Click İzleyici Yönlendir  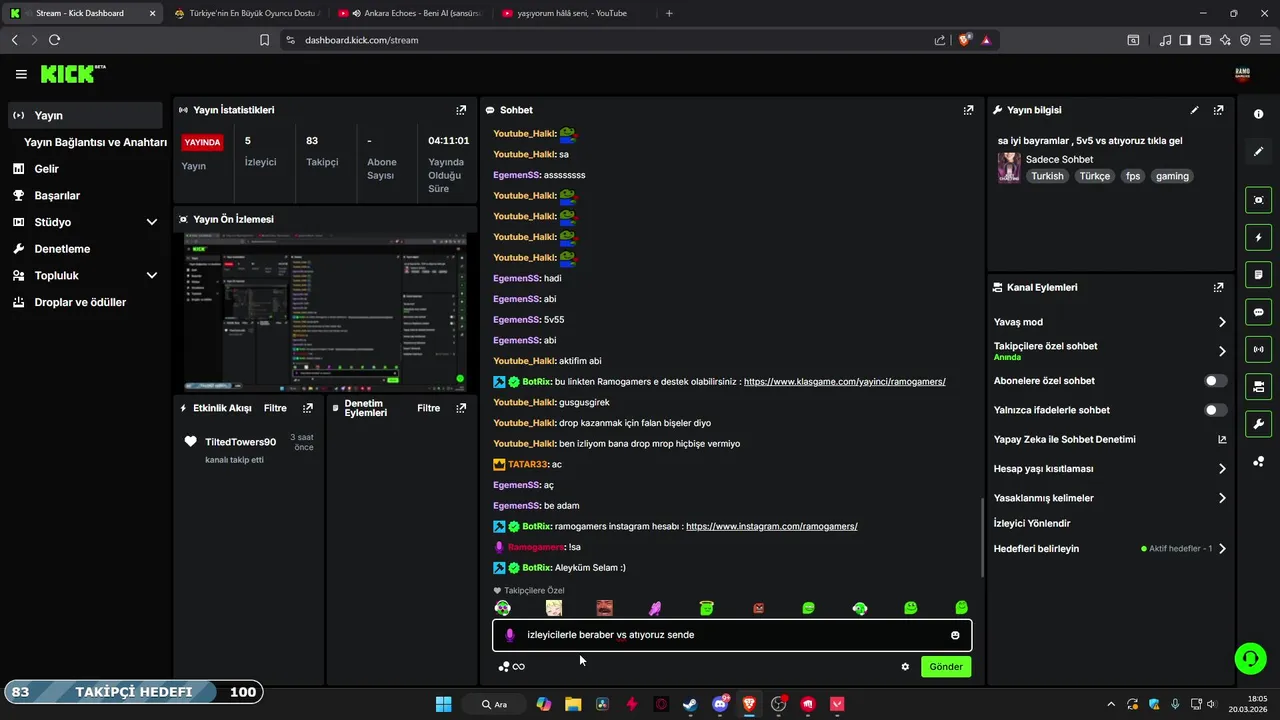1032,523
